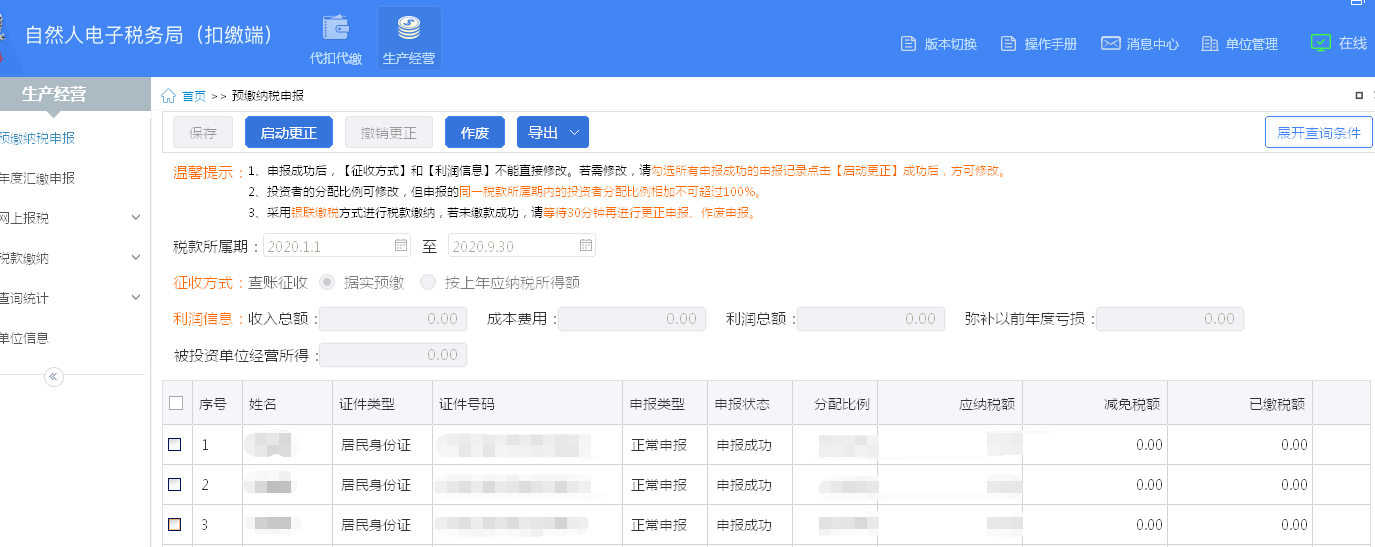Expand the 税款缴纳 sidebar menu
Screen dimensions: 1375x547
coord(136,258)
